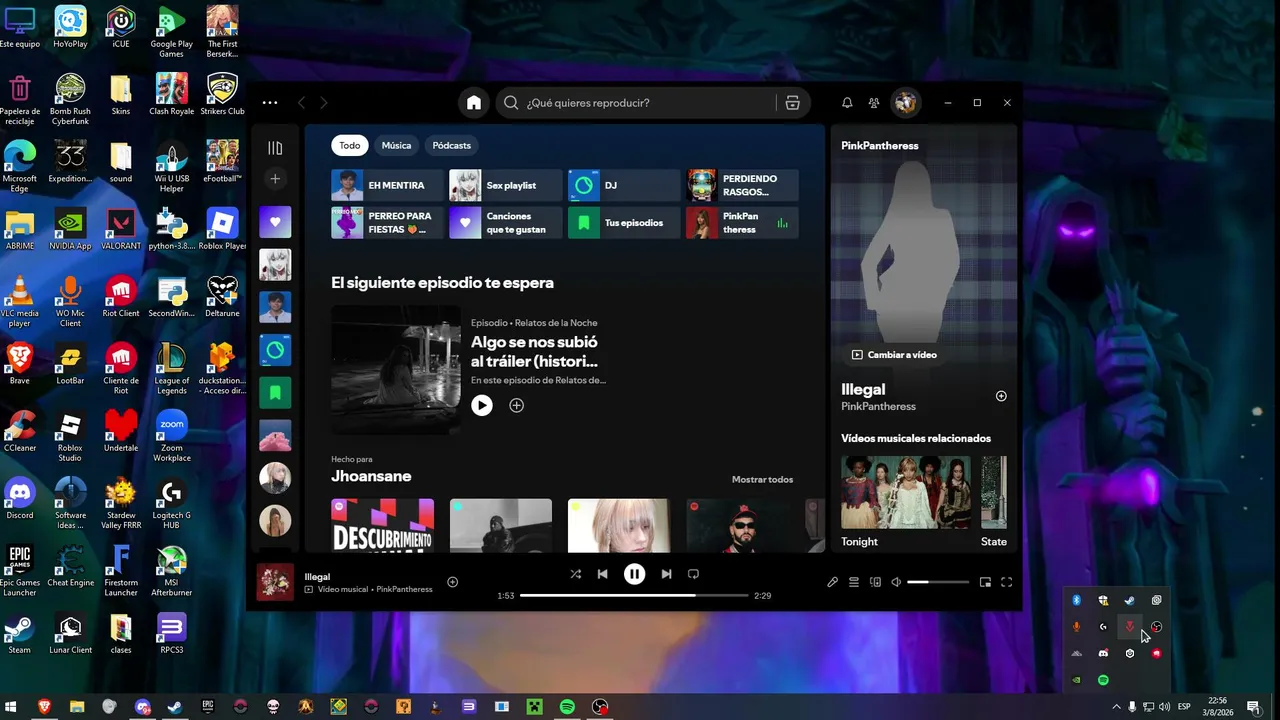
Task: Open Brave browser from the taskbar
Action: pos(44,707)
